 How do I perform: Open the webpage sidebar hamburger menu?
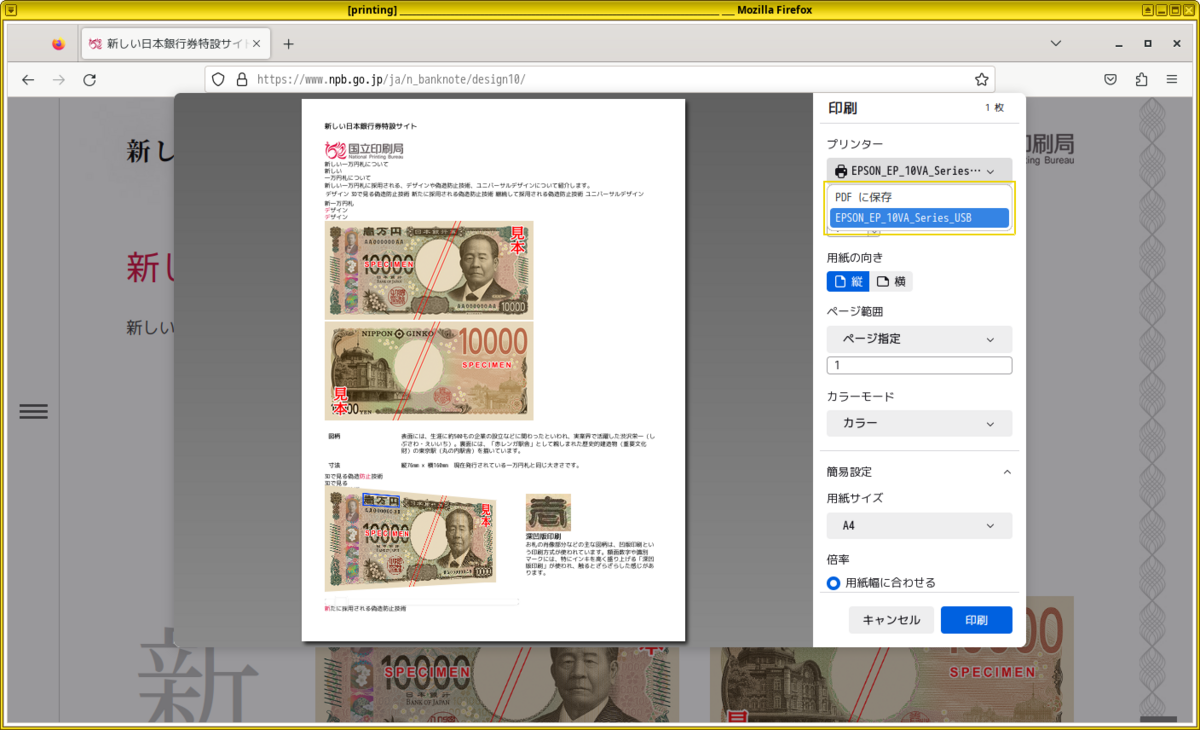(34, 411)
